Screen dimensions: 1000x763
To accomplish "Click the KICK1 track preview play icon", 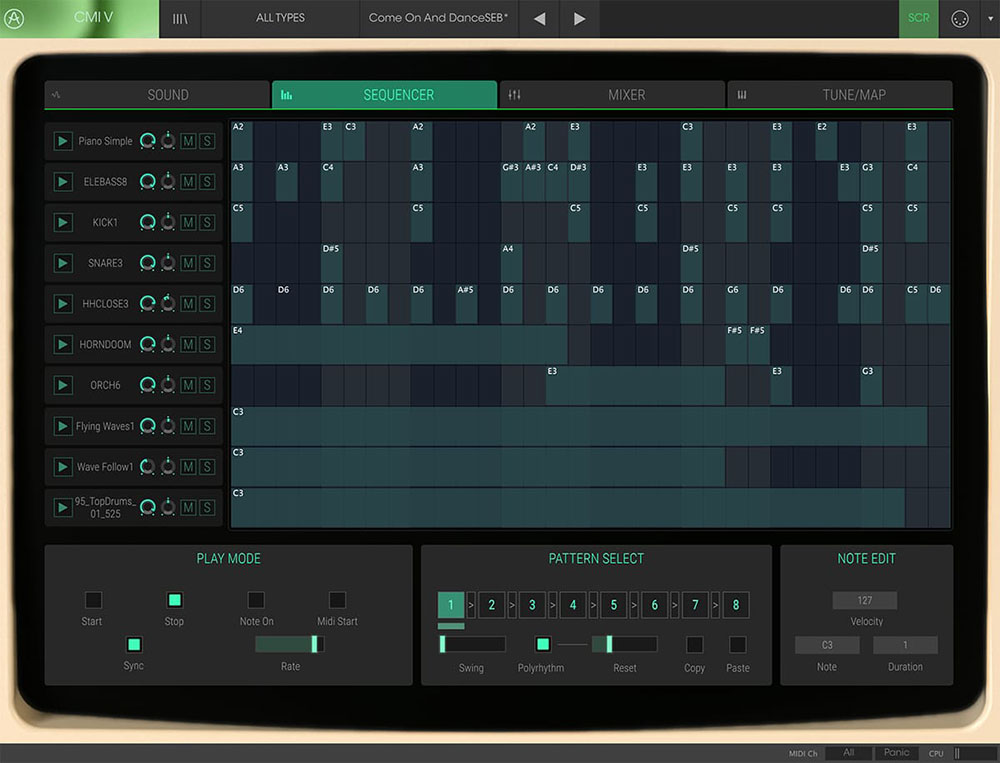I will tap(63, 222).
